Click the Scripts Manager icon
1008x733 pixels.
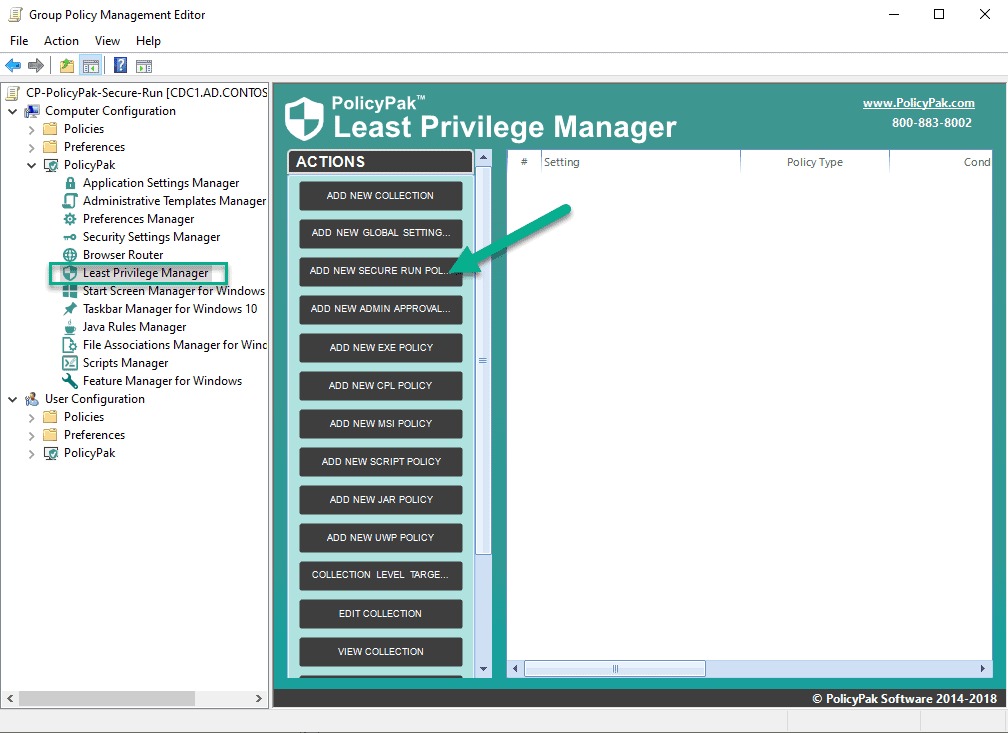[70, 363]
